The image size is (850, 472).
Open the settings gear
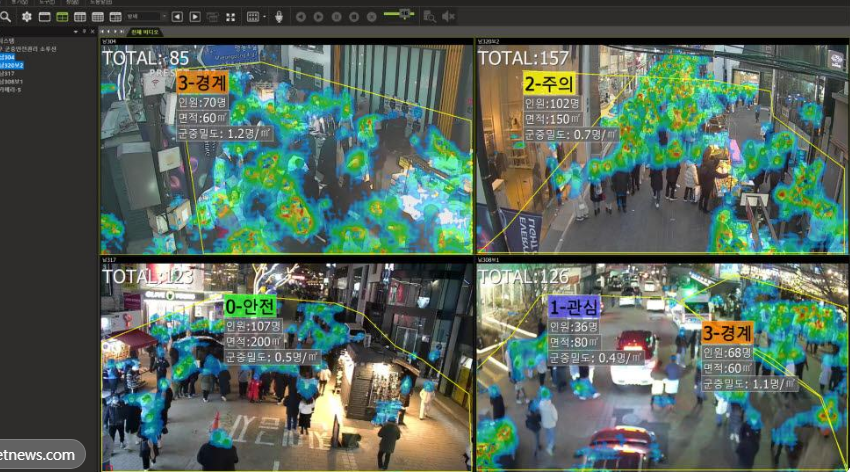coord(26,17)
